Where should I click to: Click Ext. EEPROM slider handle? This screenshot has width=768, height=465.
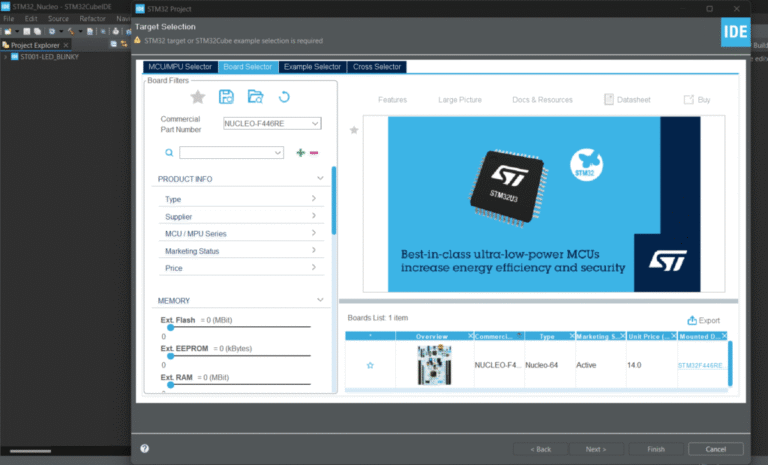(170, 356)
